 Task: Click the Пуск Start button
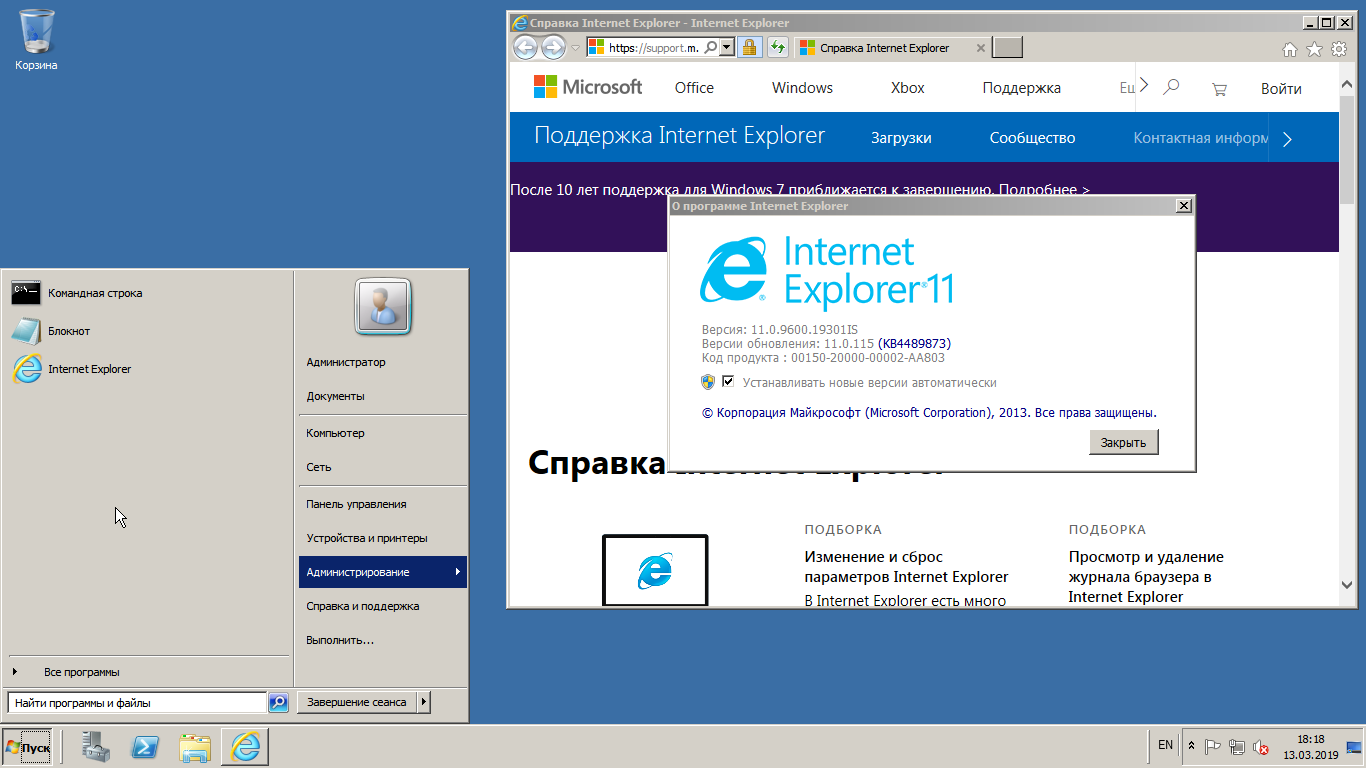pos(27,747)
